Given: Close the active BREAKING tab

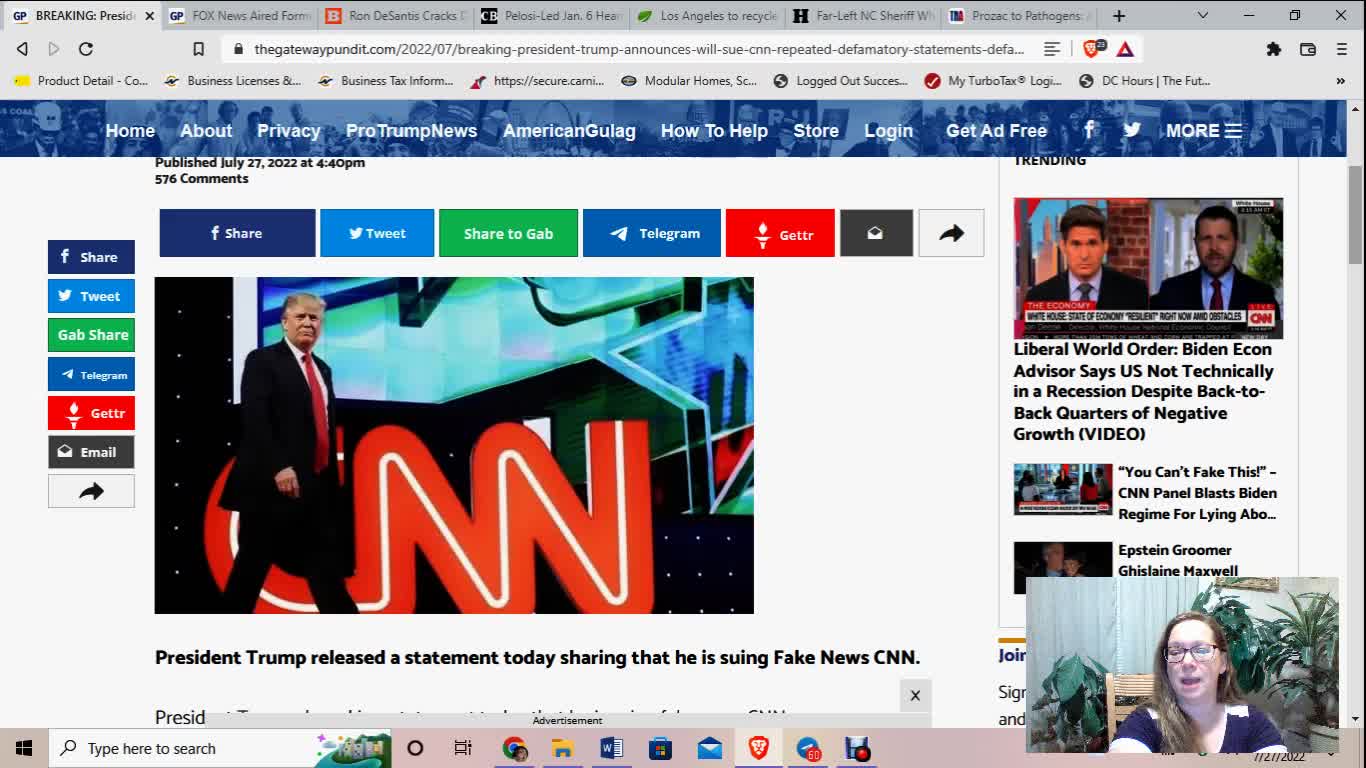Looking at the screenshot, I should point(149,15).
